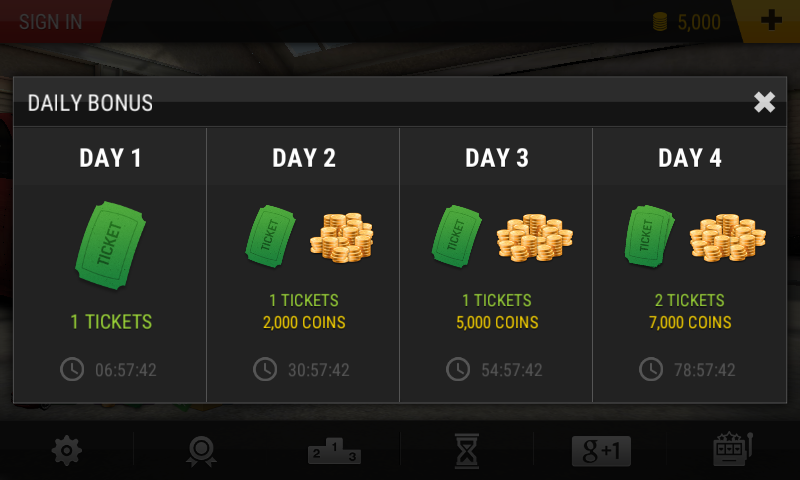Open the achievements ribbon medal icon
800x480 pixels.
201,452
